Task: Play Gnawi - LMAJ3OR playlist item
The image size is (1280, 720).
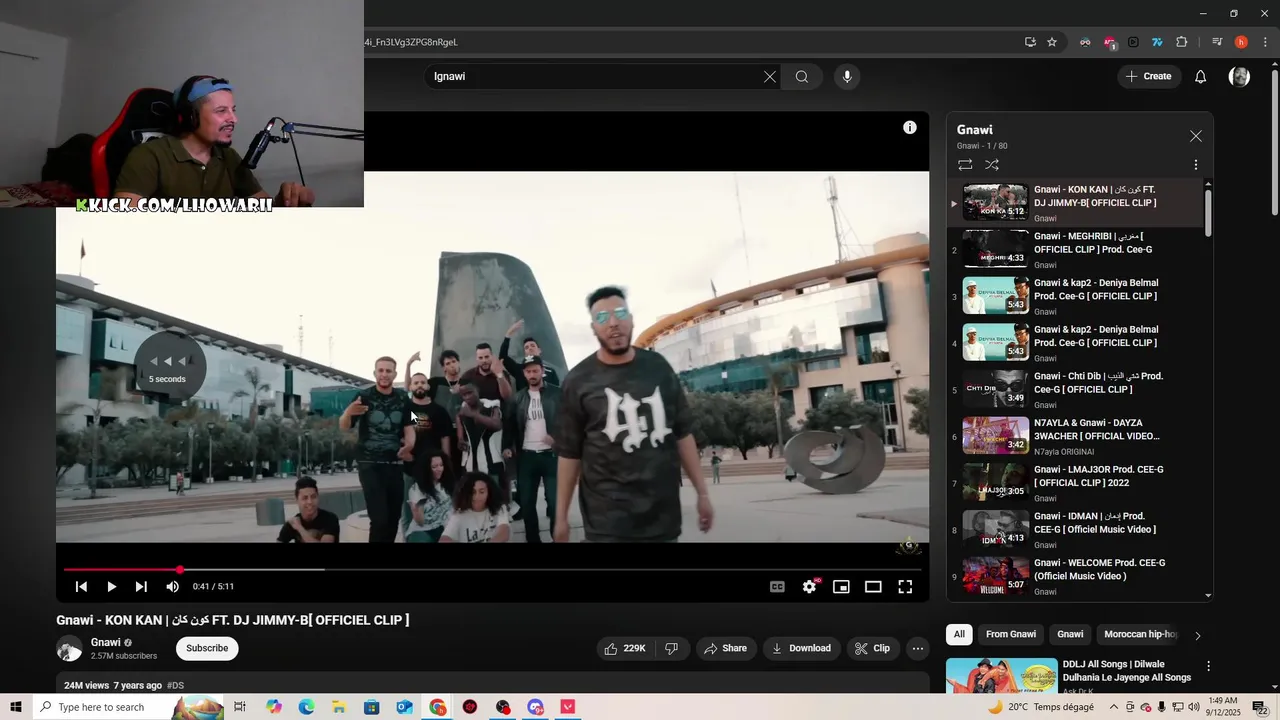Action: [1076, 483]
